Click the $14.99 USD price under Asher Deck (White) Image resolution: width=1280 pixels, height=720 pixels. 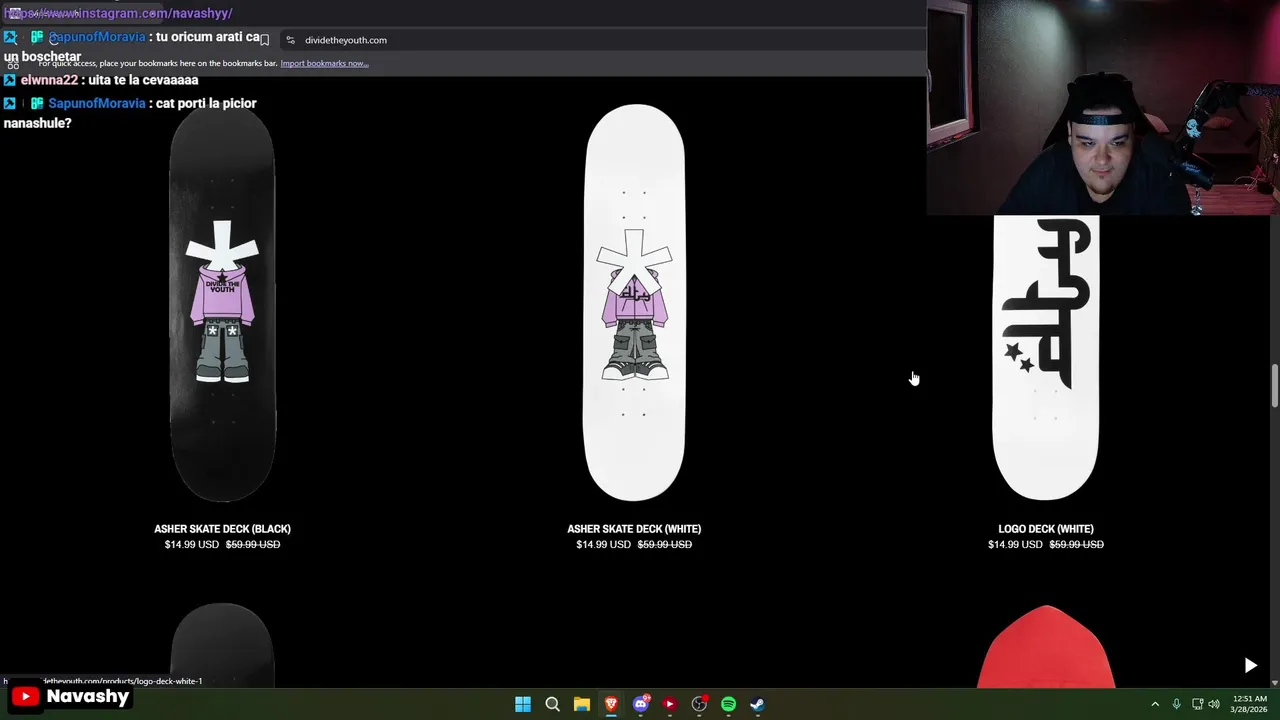(x=603, y=545)
